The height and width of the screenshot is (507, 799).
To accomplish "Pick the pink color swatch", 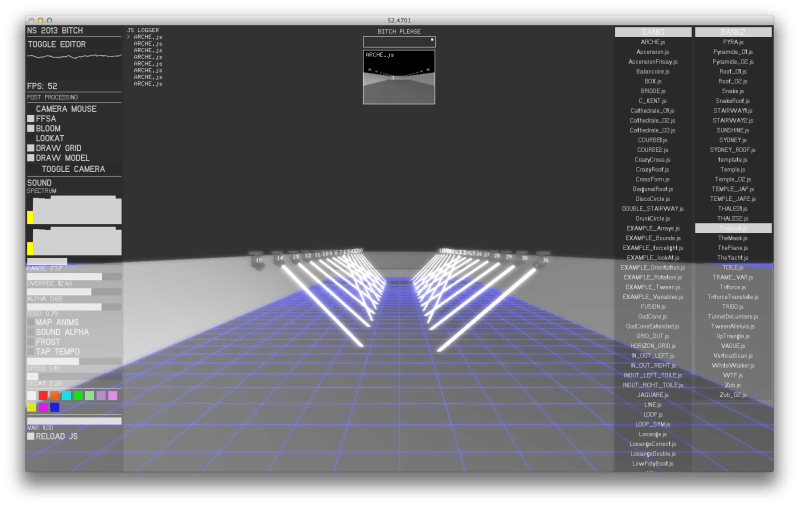I will [113, 395].
